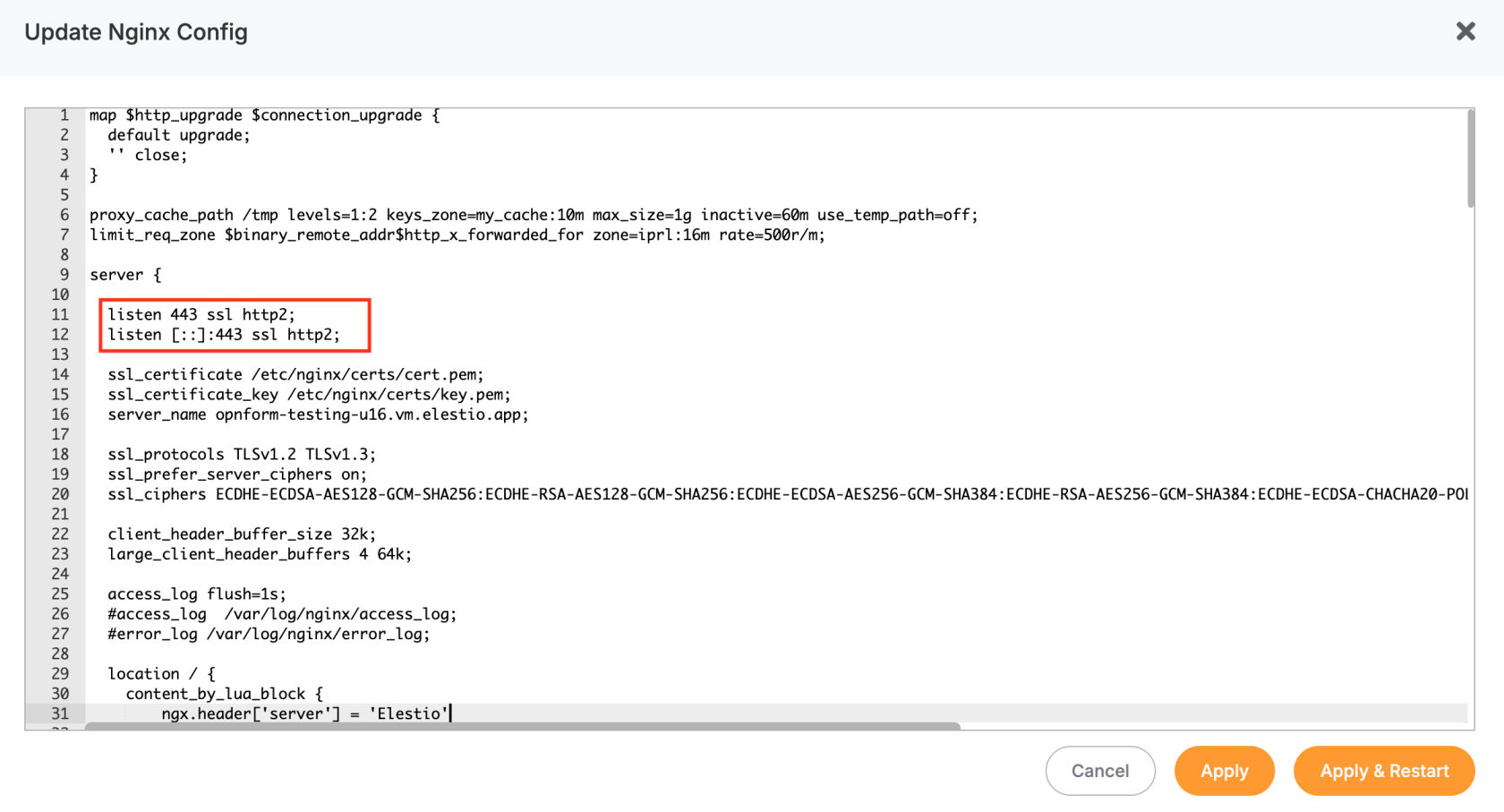
Task: Click the ngx.header['server'] = 'Elestio' line
Action: tap(304, 714)
